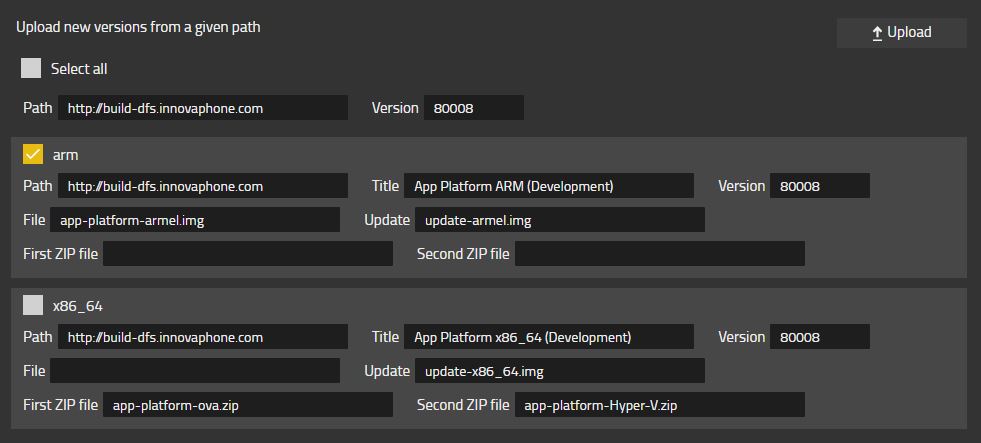Click the empty arm Second ZIP file field
This screenshot has width=981, height=443.
tap(659, 254)
